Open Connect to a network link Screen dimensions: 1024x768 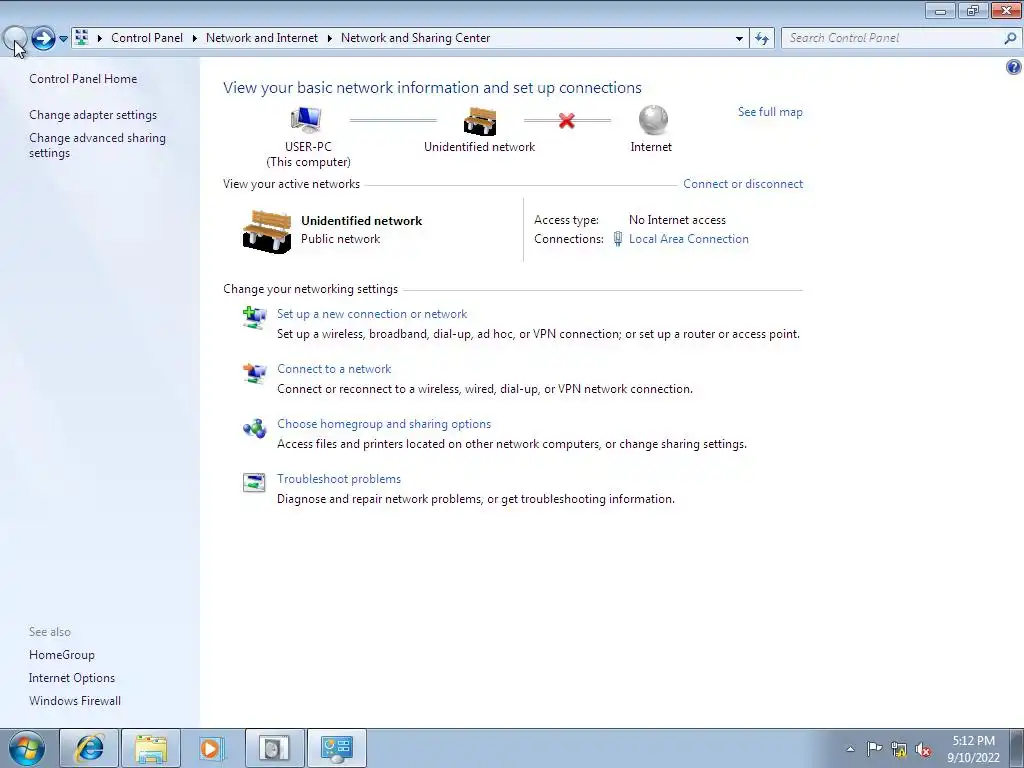pyautogui.click(x=334, y=369)
